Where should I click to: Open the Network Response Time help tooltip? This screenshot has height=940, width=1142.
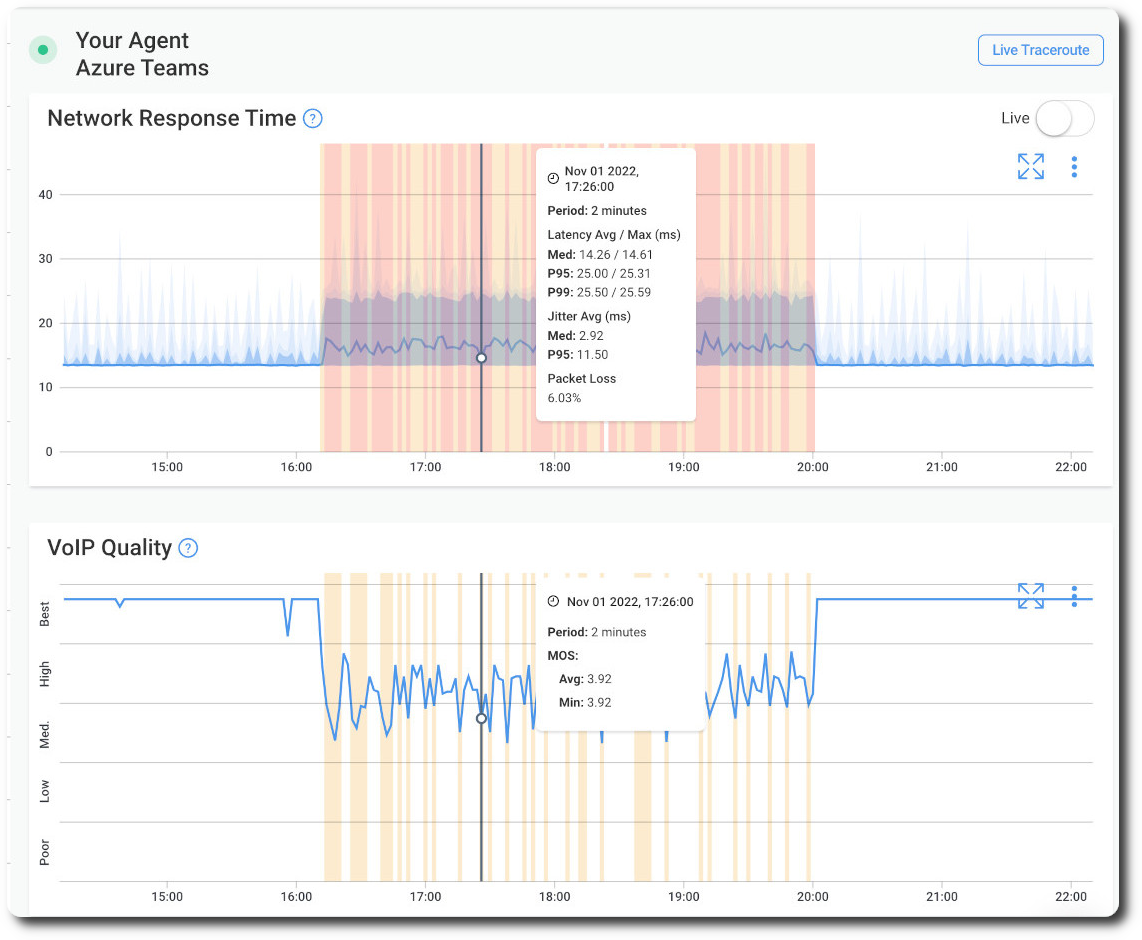pyautogui.click(x=311, y=118)
